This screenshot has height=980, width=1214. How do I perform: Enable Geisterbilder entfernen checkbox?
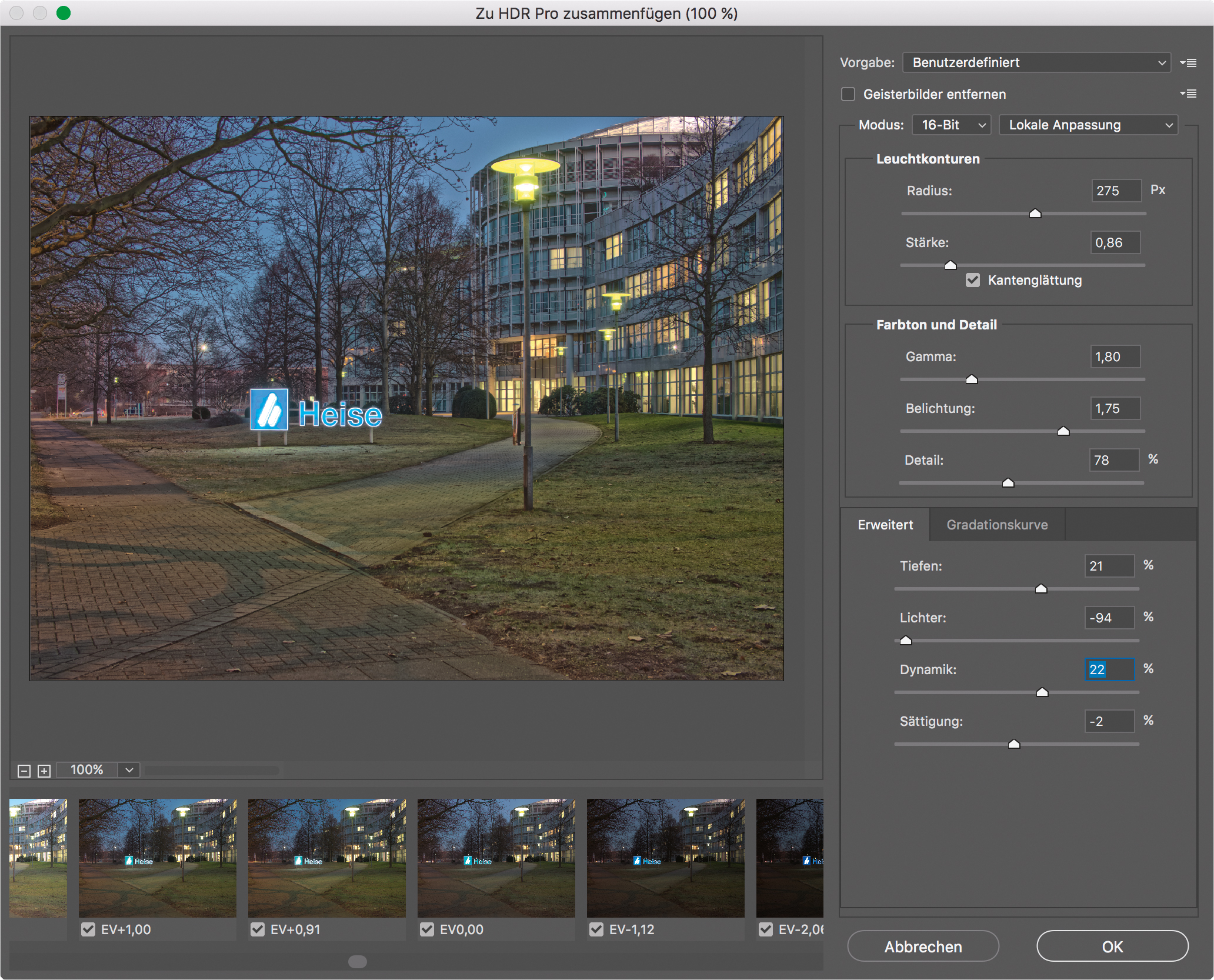coord(848,94)
